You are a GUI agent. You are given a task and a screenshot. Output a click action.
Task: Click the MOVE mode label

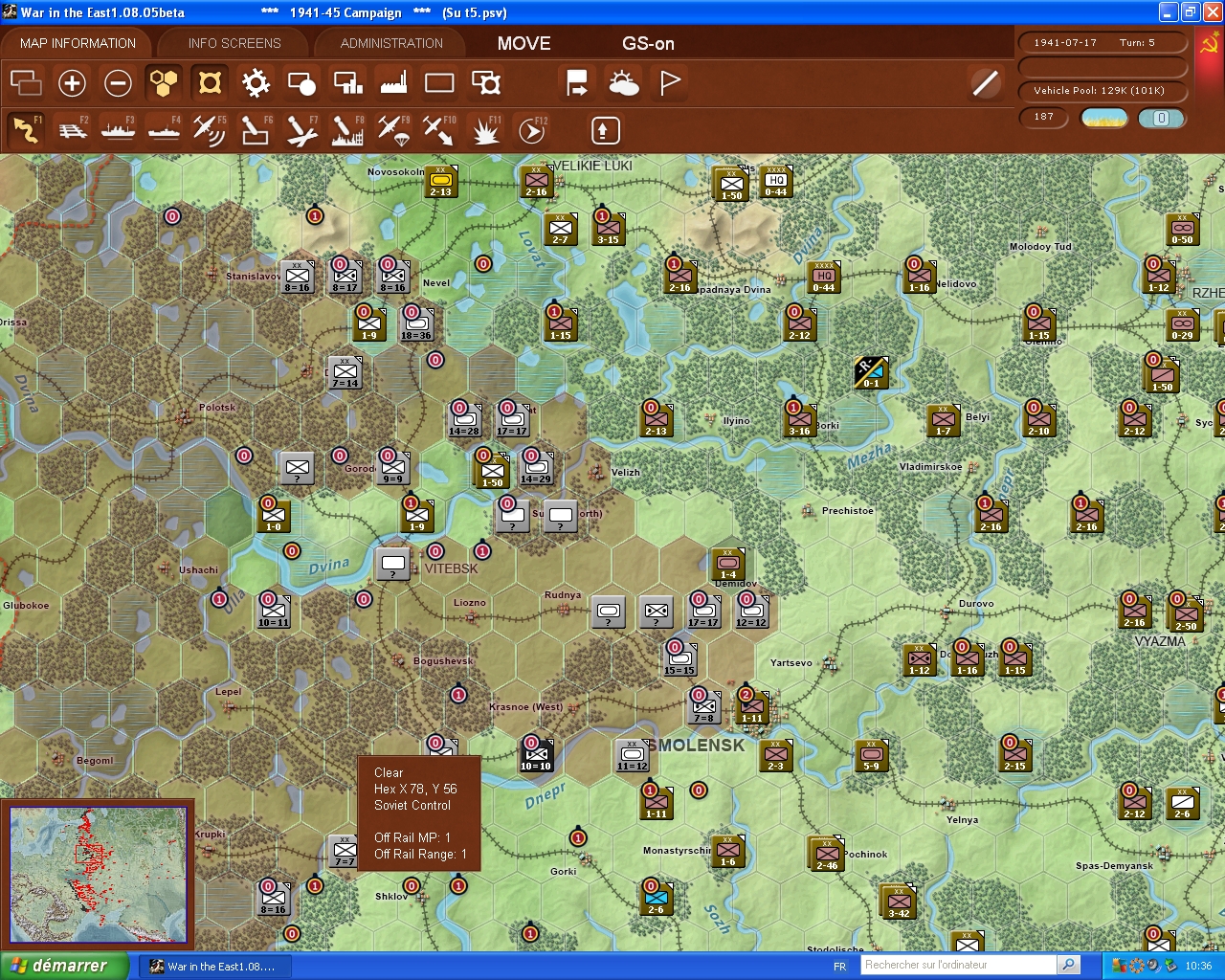[x=523, y=43]
